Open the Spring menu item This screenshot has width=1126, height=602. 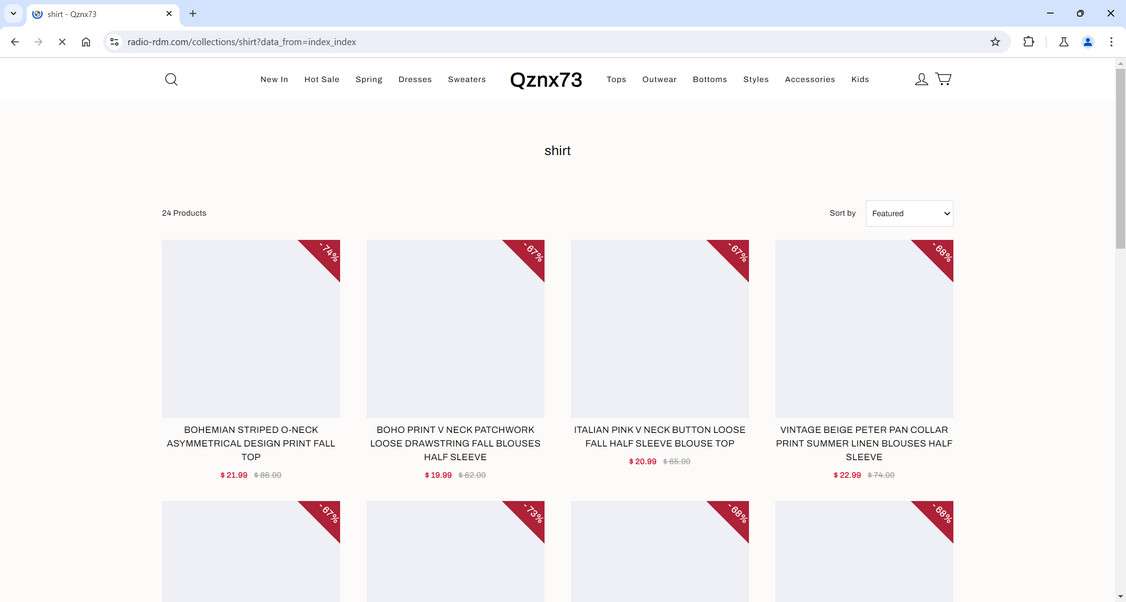coord(369,80)
